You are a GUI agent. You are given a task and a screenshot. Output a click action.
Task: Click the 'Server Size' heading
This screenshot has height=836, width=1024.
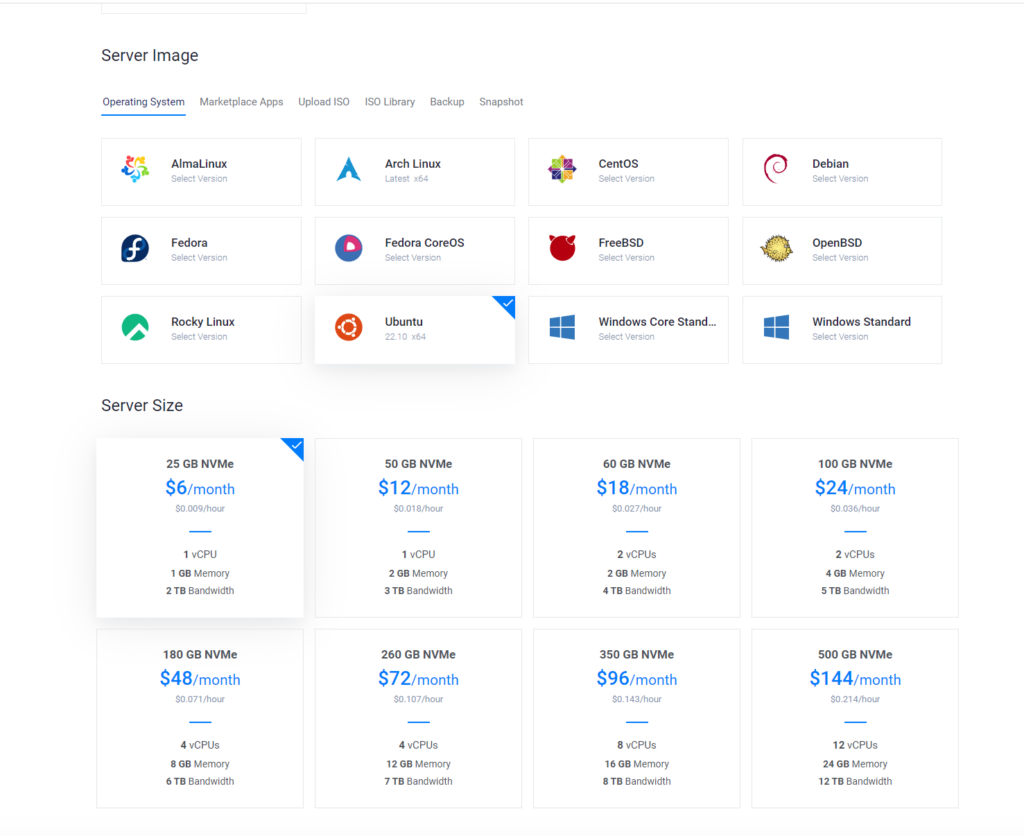[x=142, y=406]
